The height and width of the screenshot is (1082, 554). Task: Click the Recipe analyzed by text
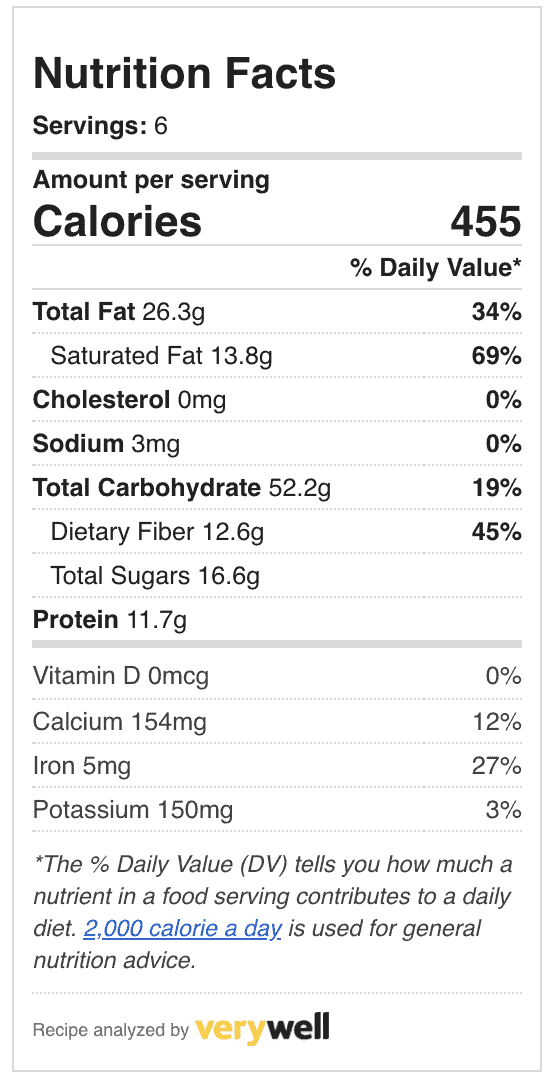(x=110, y=1030)
